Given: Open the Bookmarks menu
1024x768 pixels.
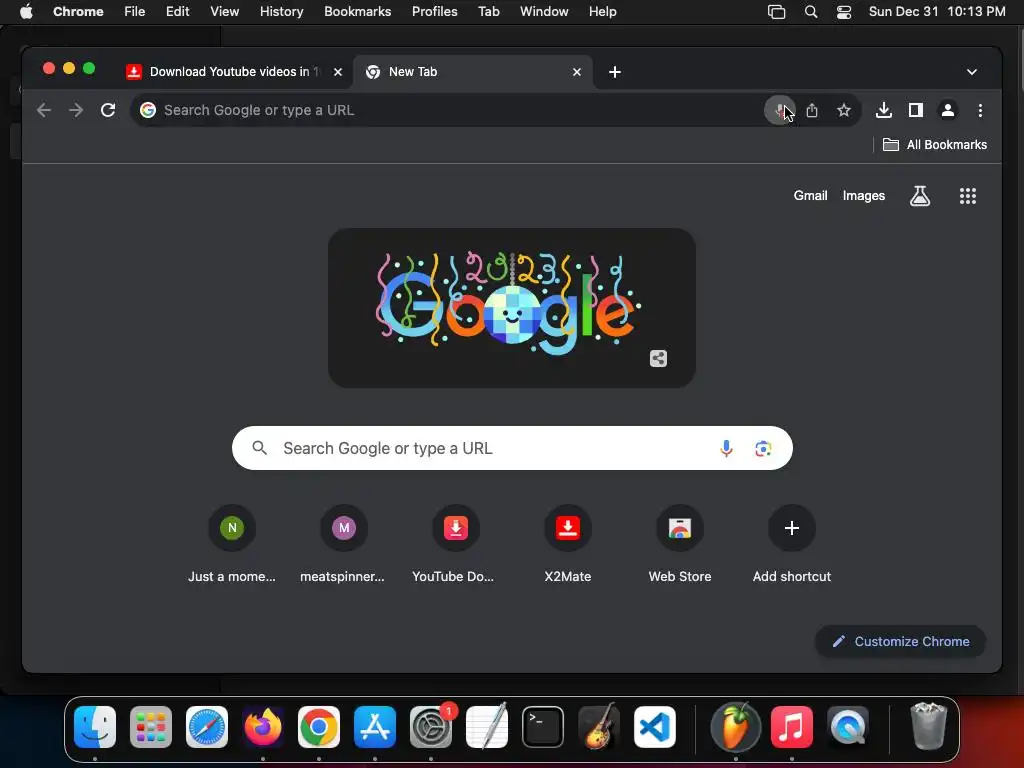Looking at the screenshot, I should 357,12.
